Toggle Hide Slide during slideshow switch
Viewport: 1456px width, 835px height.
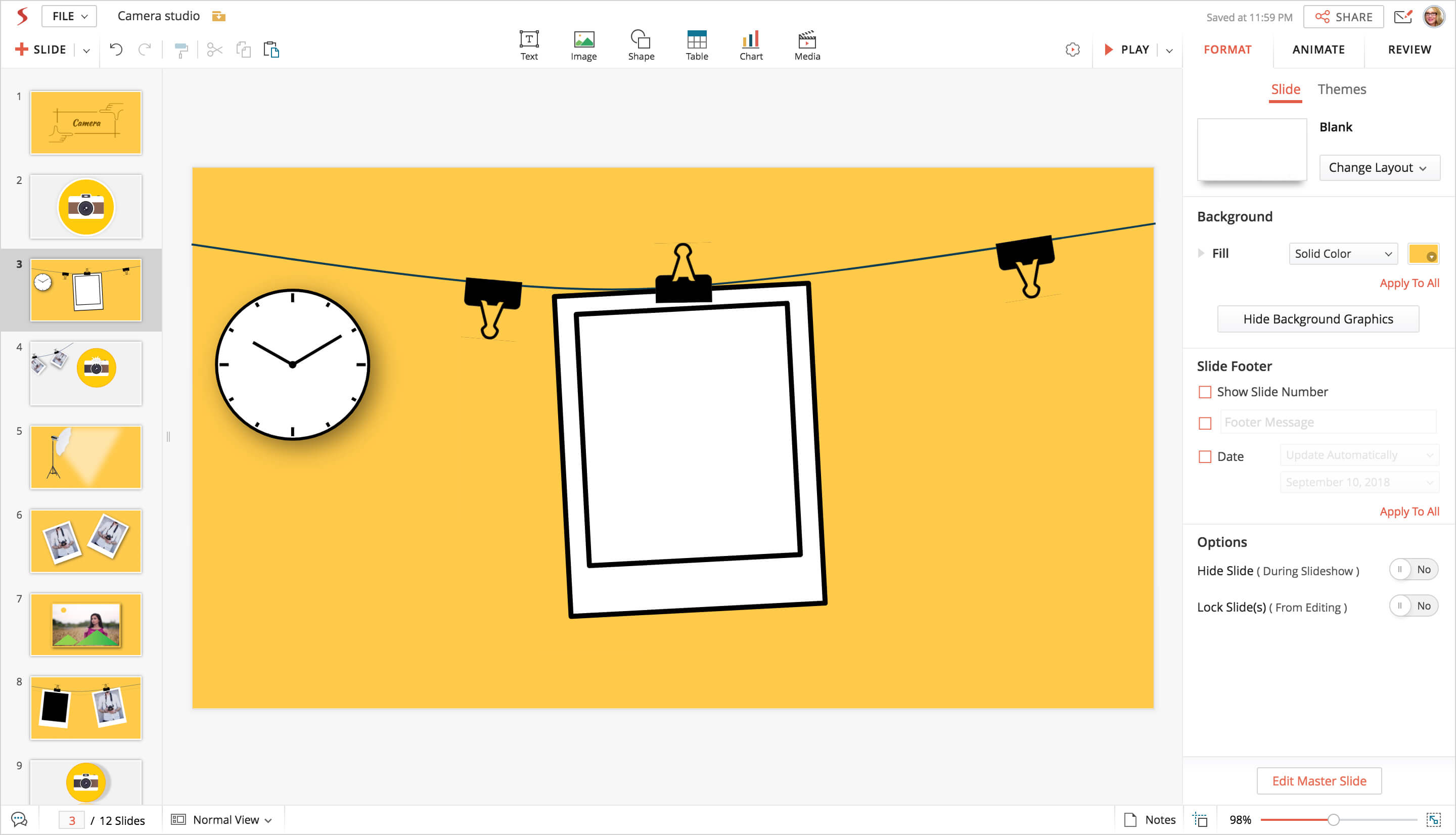pyautogui.click(x=1413, y=570)
